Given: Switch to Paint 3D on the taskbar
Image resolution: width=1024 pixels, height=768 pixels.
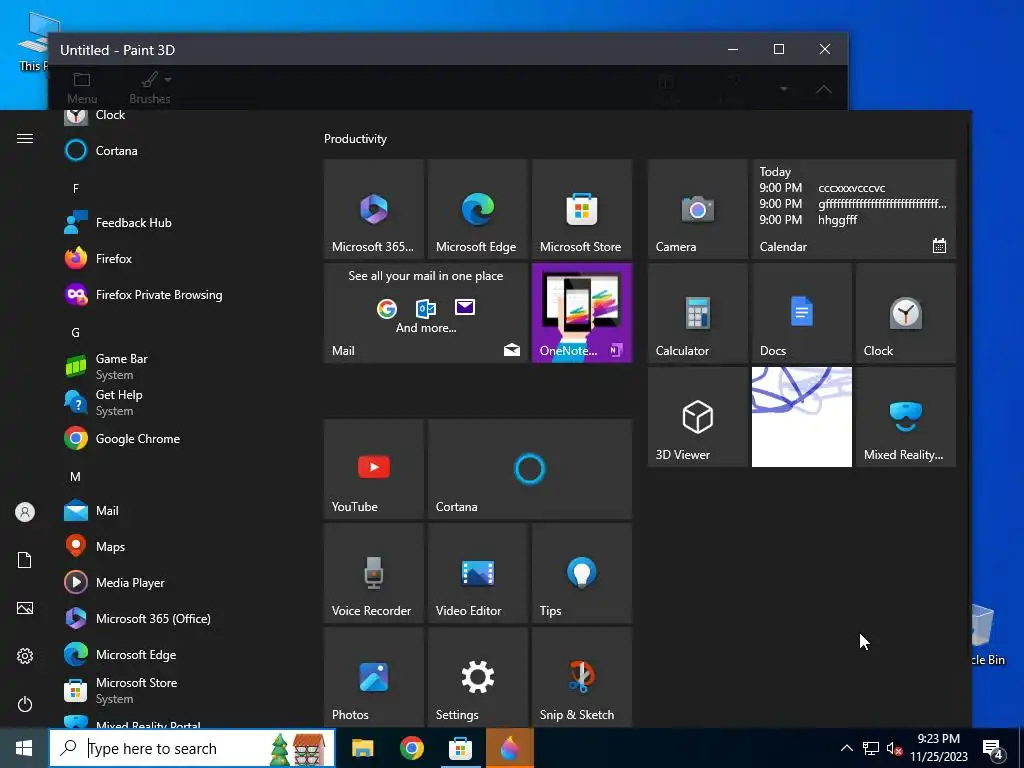Looking at the screenshot, I should pos(509,748).
